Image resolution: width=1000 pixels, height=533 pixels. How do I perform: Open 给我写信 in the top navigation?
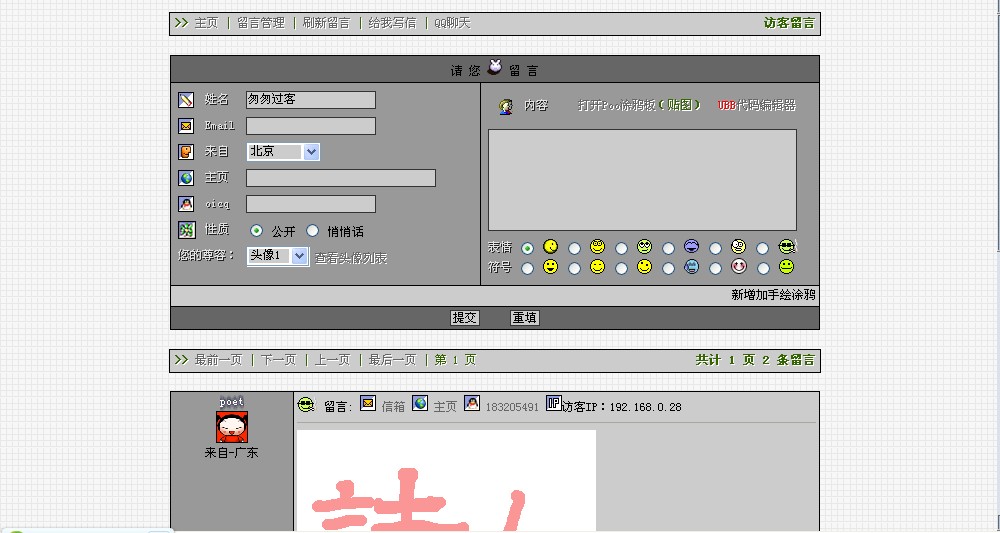tap(392, 23)
